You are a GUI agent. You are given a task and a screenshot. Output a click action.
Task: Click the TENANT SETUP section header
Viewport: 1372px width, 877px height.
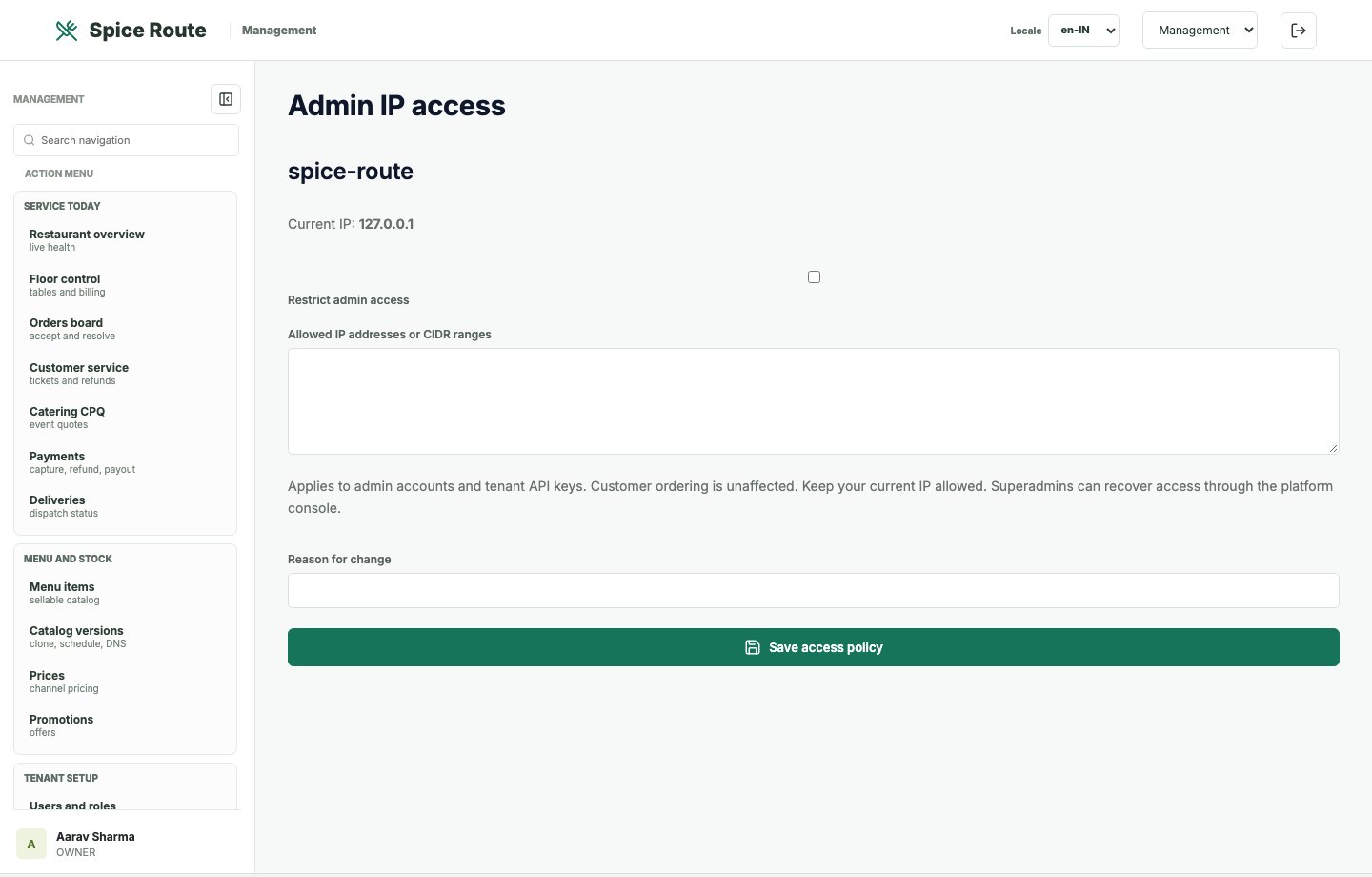[61, 778]
